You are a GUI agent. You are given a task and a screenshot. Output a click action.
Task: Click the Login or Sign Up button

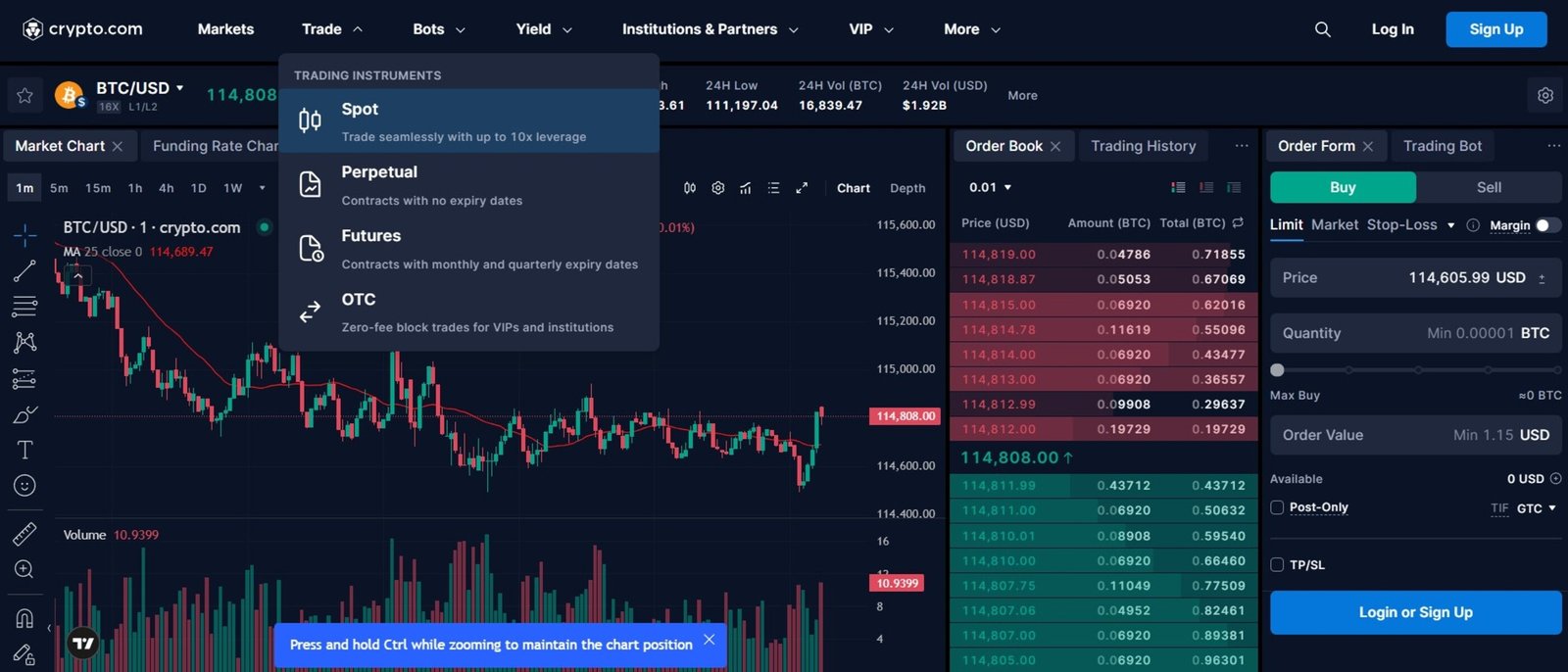coord(1415,612)
